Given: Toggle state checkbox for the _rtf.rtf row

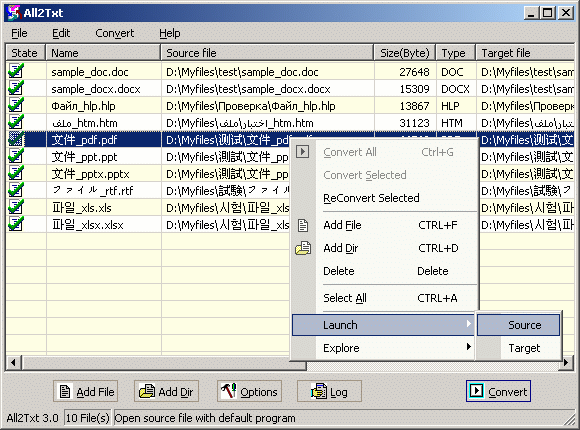Looking at the screenshot, I should click(16, 190).
